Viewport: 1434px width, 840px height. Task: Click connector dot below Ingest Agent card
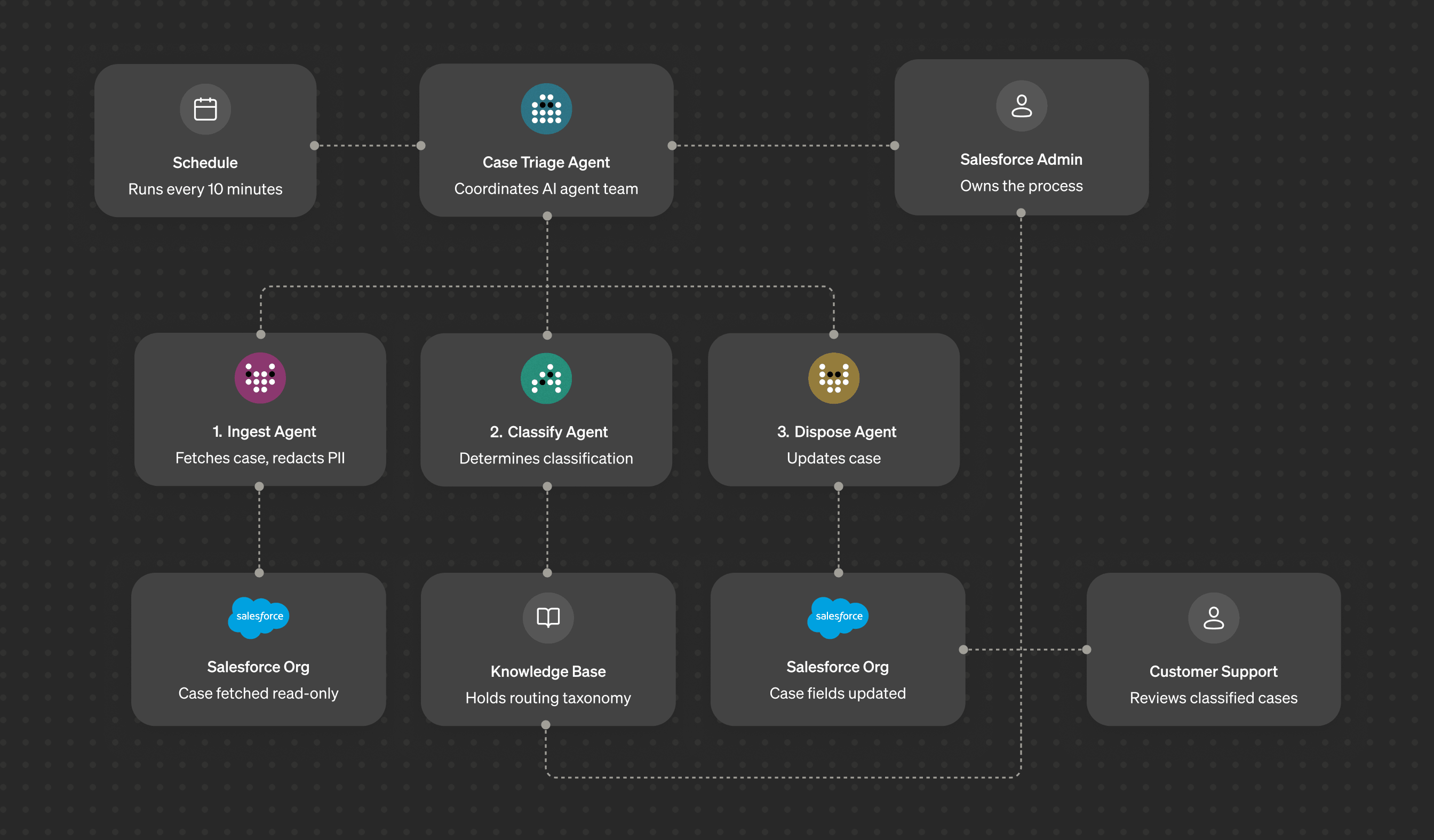[x=259, y=486]
